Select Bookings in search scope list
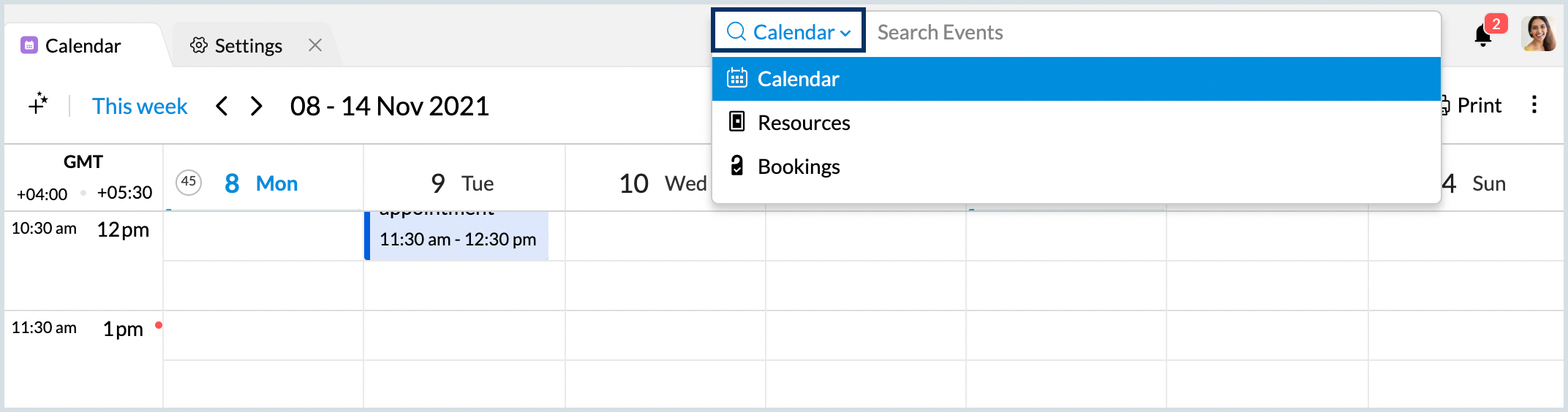Viewport: 1568px width, 412px height. [x=799, y=167]
